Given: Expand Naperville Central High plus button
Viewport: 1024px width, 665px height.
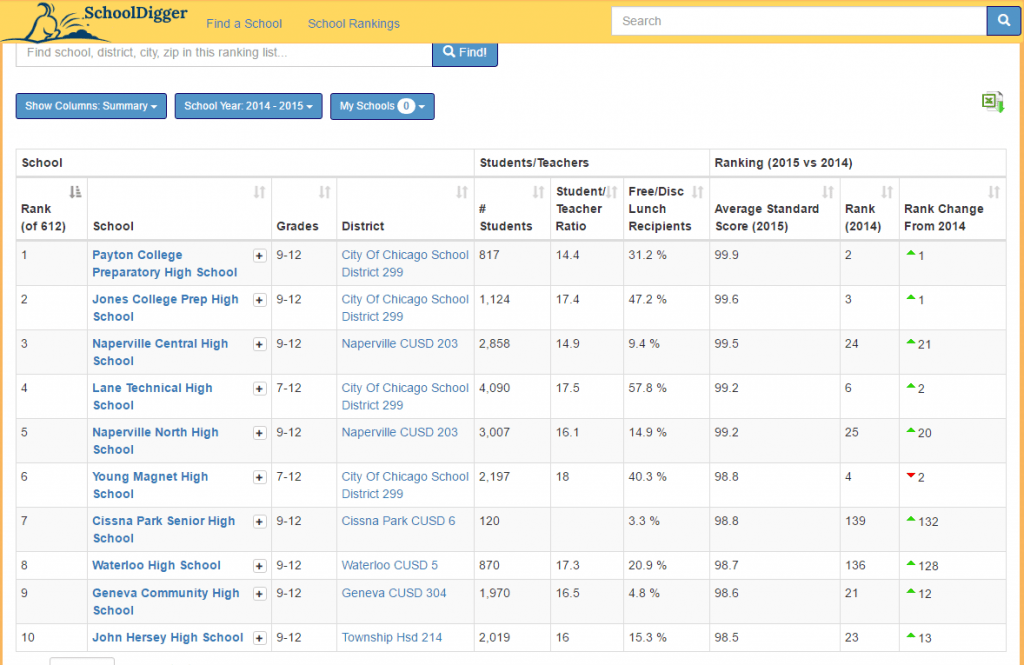Looking at the screenshot, I should point(259,344).
